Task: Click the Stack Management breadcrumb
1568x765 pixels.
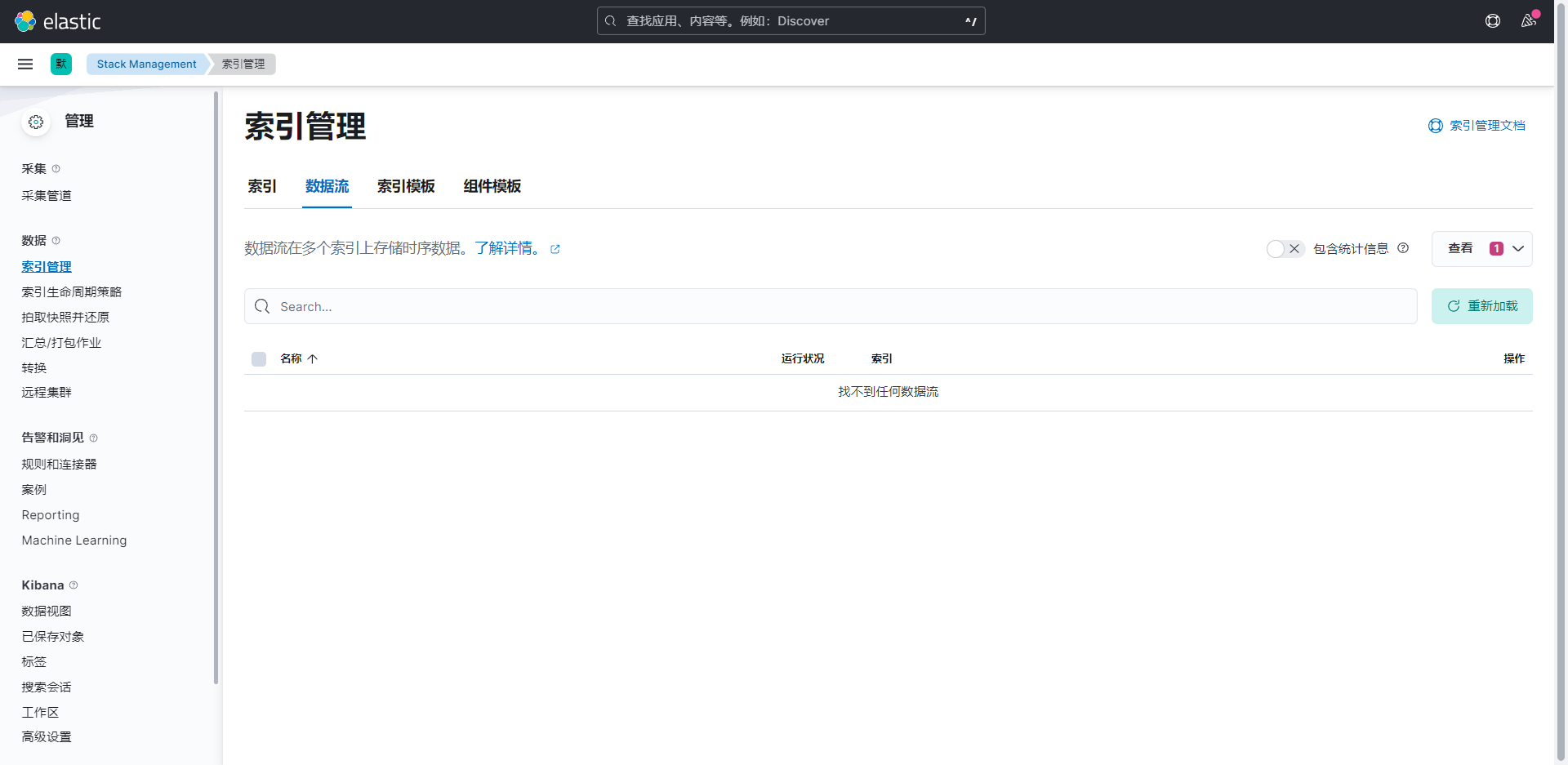Action: pos(146,64)
